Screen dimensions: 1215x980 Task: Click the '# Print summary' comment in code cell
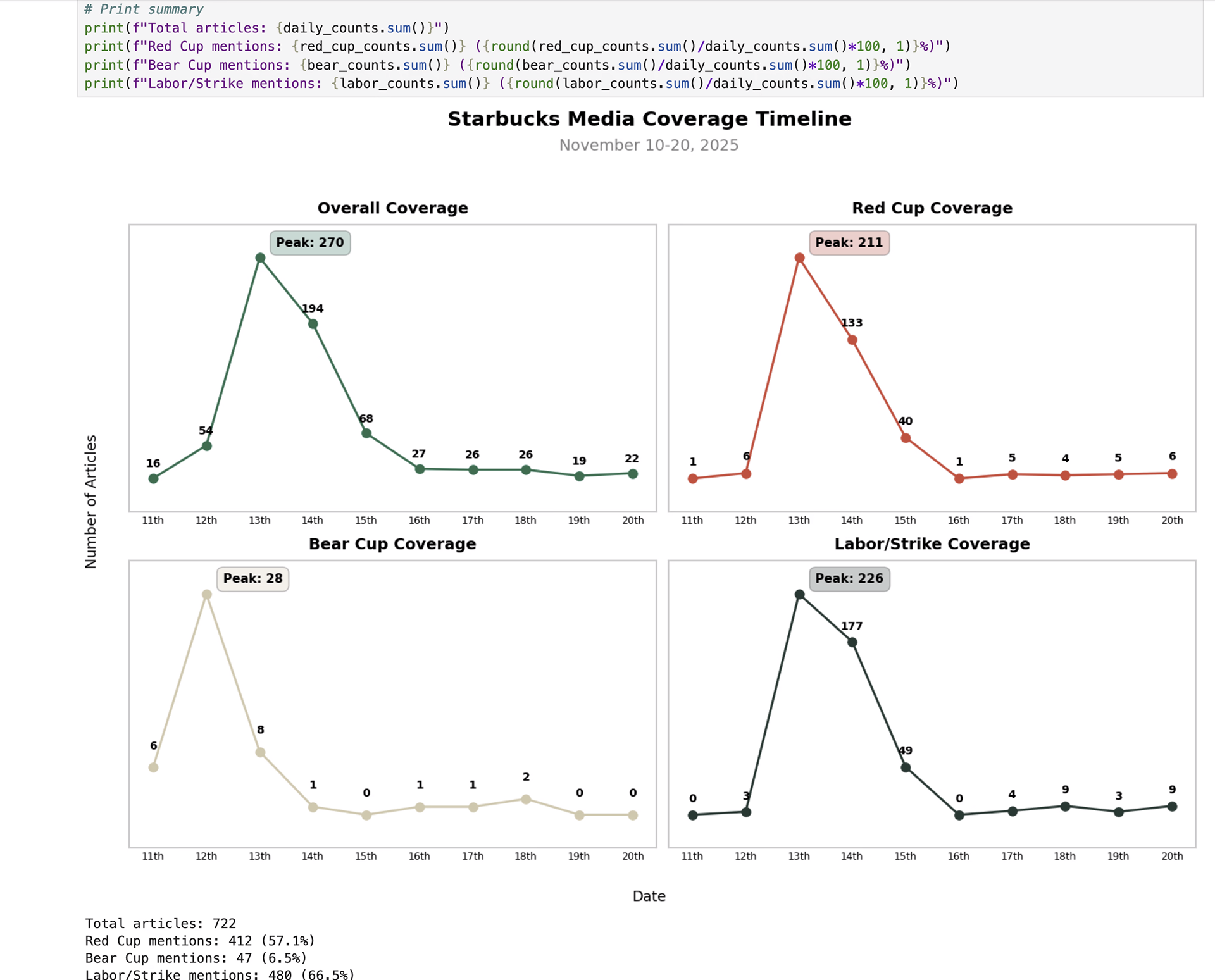coord(142,9)
